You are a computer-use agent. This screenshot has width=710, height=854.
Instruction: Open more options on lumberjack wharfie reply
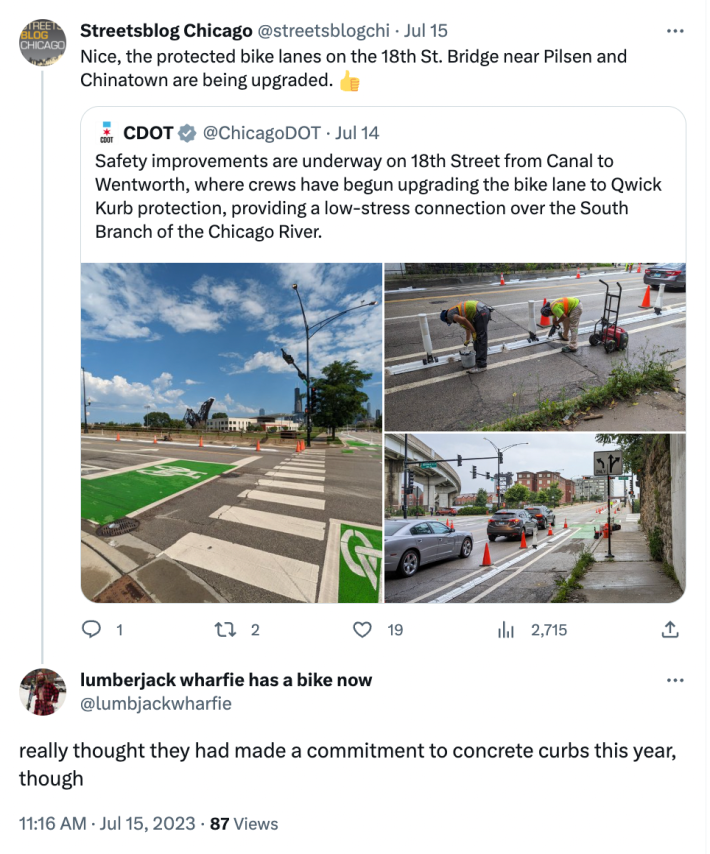tap(675, 680)
